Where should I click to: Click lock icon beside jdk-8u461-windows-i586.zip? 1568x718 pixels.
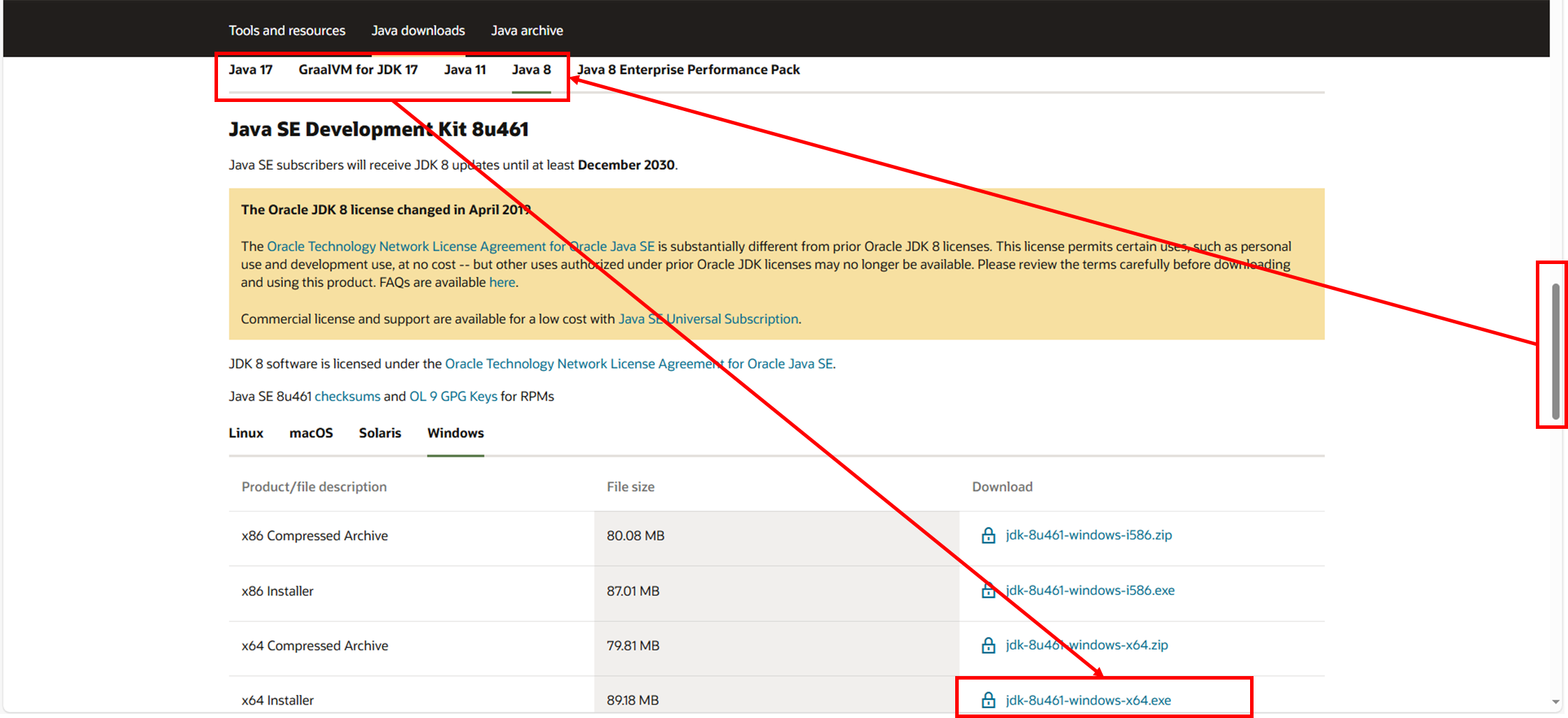[x=988, y=536]
